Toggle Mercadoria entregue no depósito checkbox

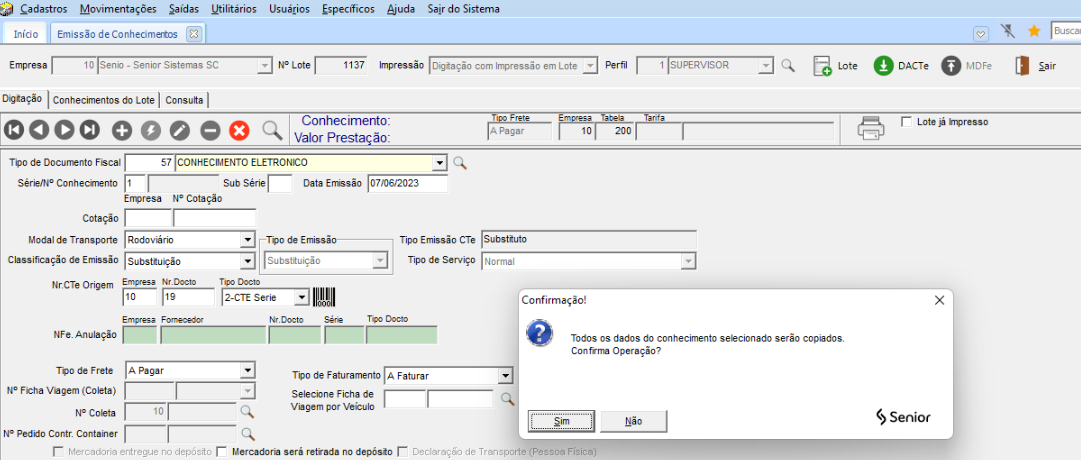pos(59,452)
